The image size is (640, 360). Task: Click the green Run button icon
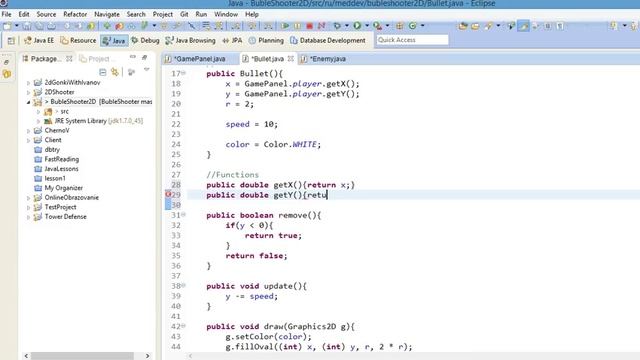tap(357, 26)
